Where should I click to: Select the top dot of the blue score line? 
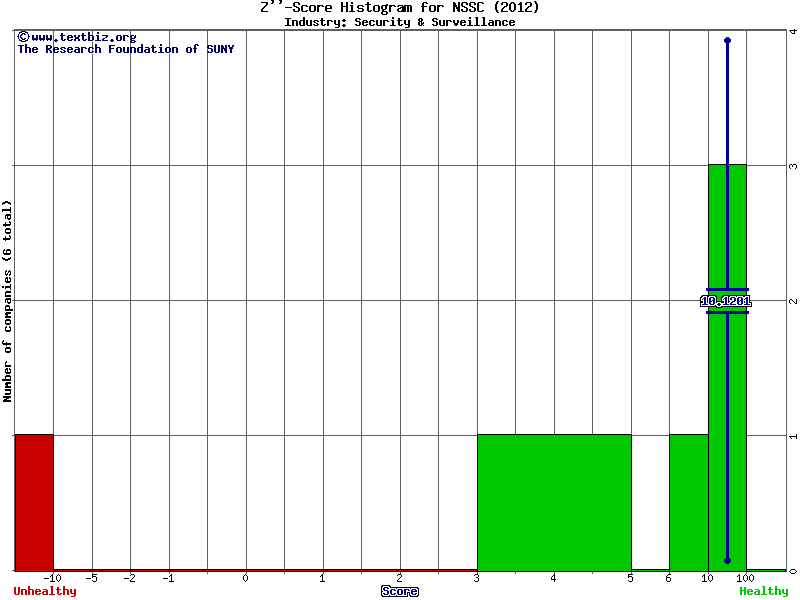tap(728, 40)
